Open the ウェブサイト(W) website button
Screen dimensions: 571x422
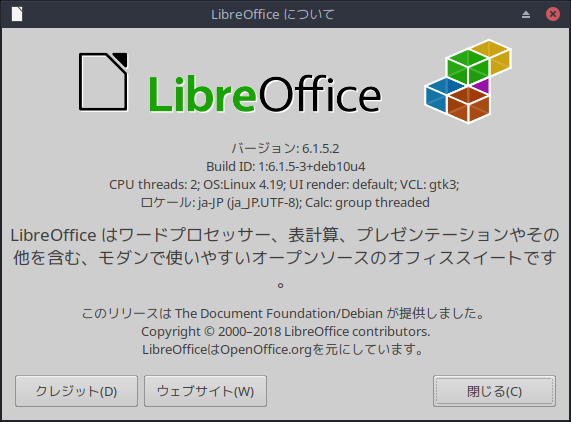[x=205, y=391]
